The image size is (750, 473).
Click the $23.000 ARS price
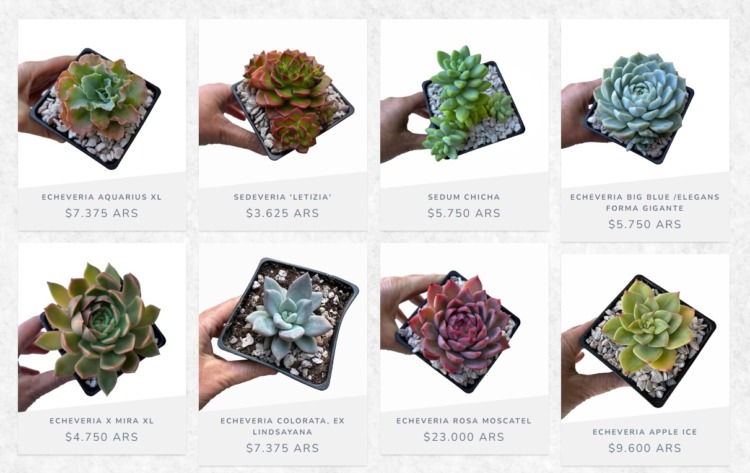(464, 437)
